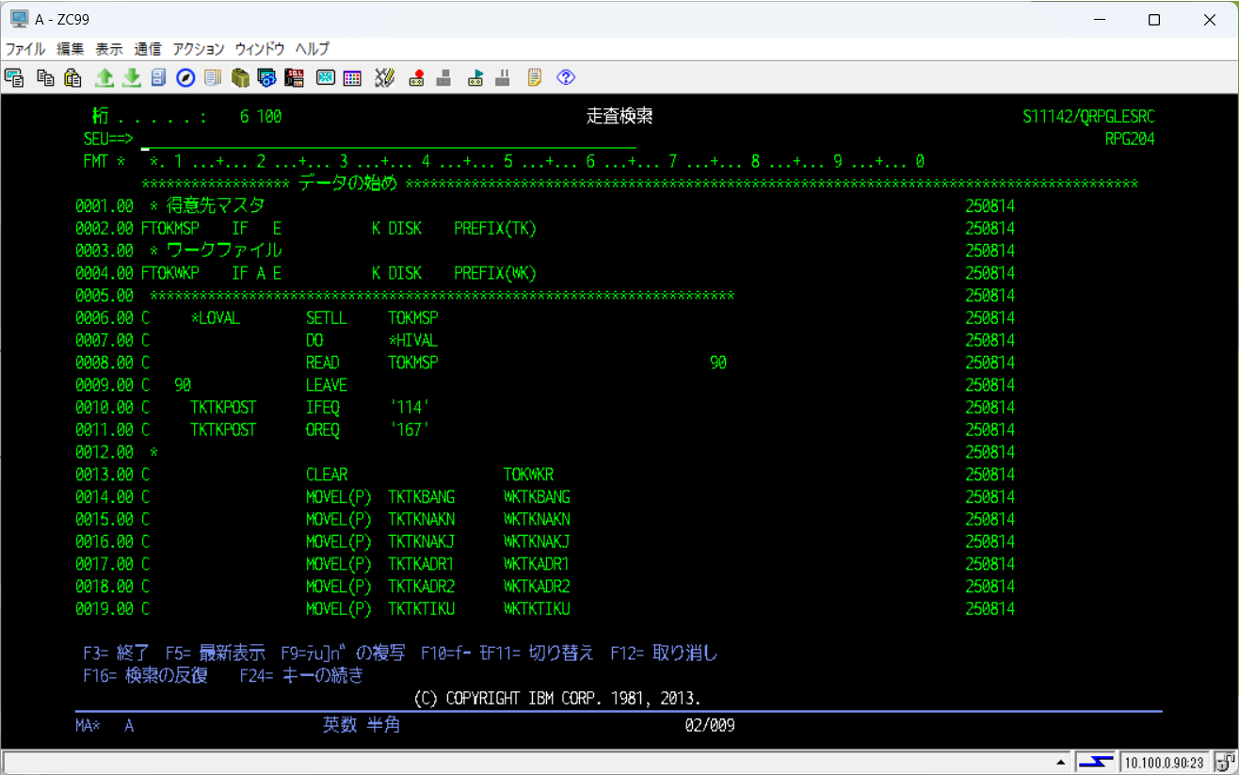
Task: Click the document pages icon
Action: (x=212, y=78)
